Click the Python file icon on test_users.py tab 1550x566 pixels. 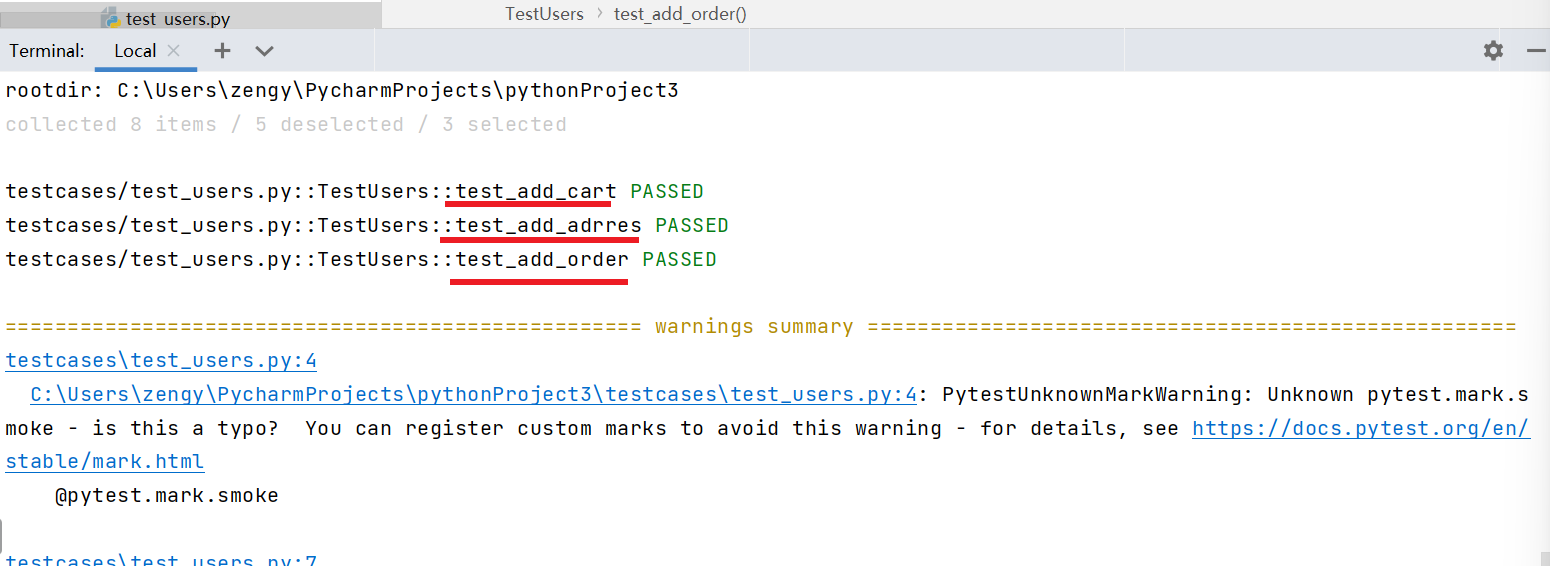[113, 19]
